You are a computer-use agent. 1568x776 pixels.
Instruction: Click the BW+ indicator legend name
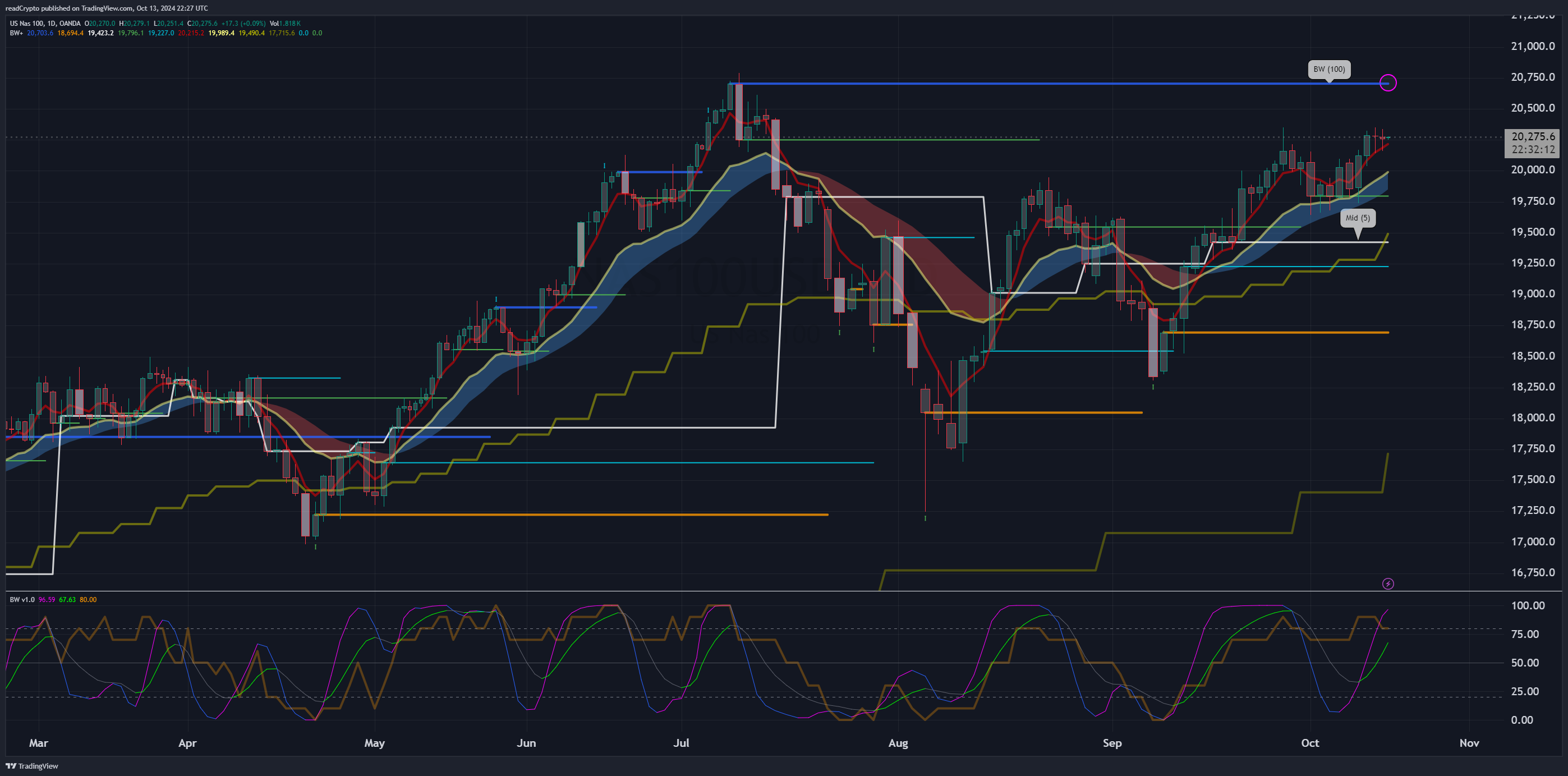point(16,33)
